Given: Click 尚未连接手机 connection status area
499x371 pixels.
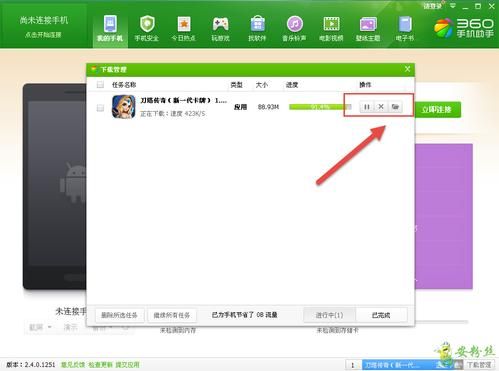Looking at the screenshot, I should pyautogui.click(x=43, y=26).
